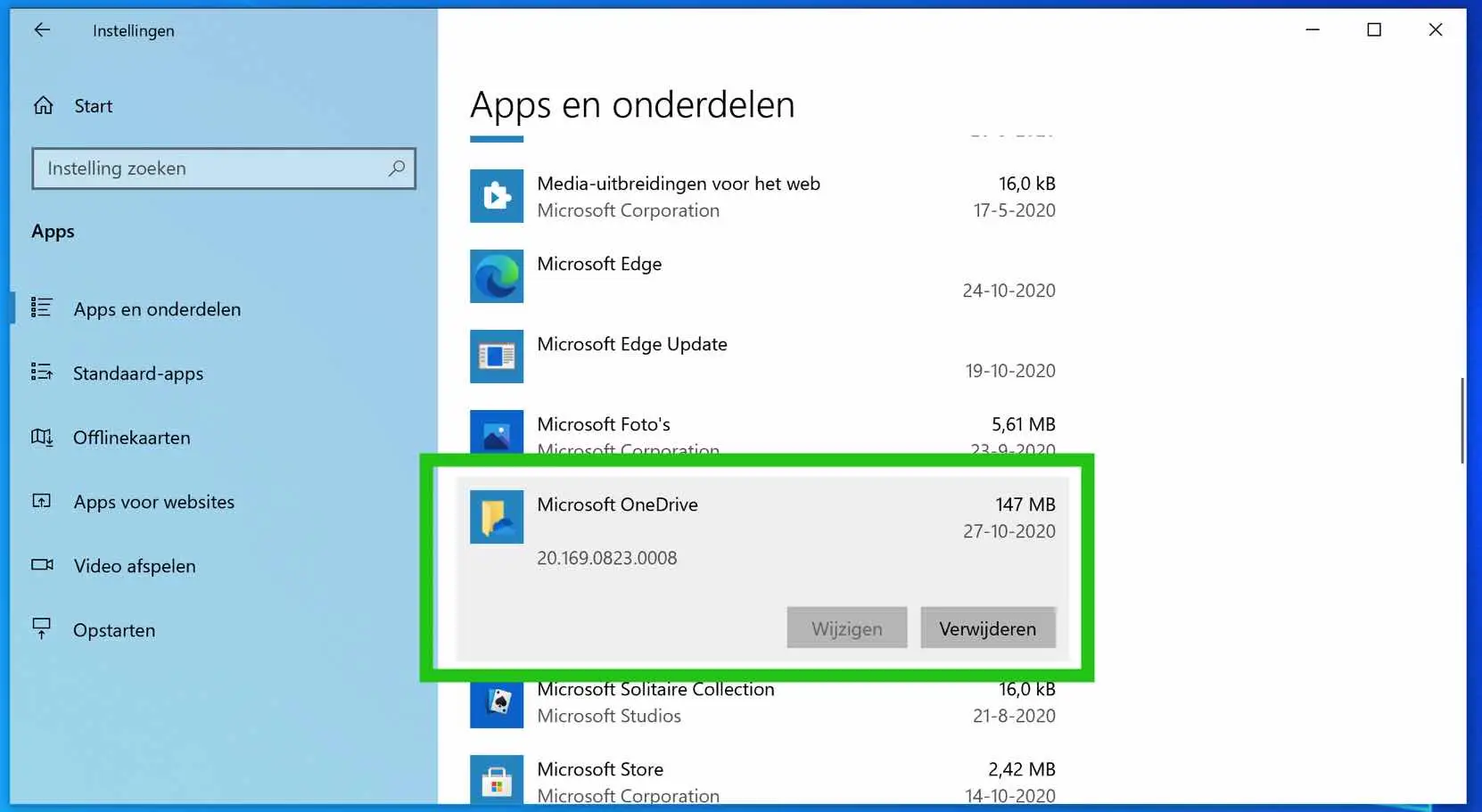Open Standaard-apps section
Image resolution: width=1482 pixels, height=812 pixels.
click(x=138, y=373)
